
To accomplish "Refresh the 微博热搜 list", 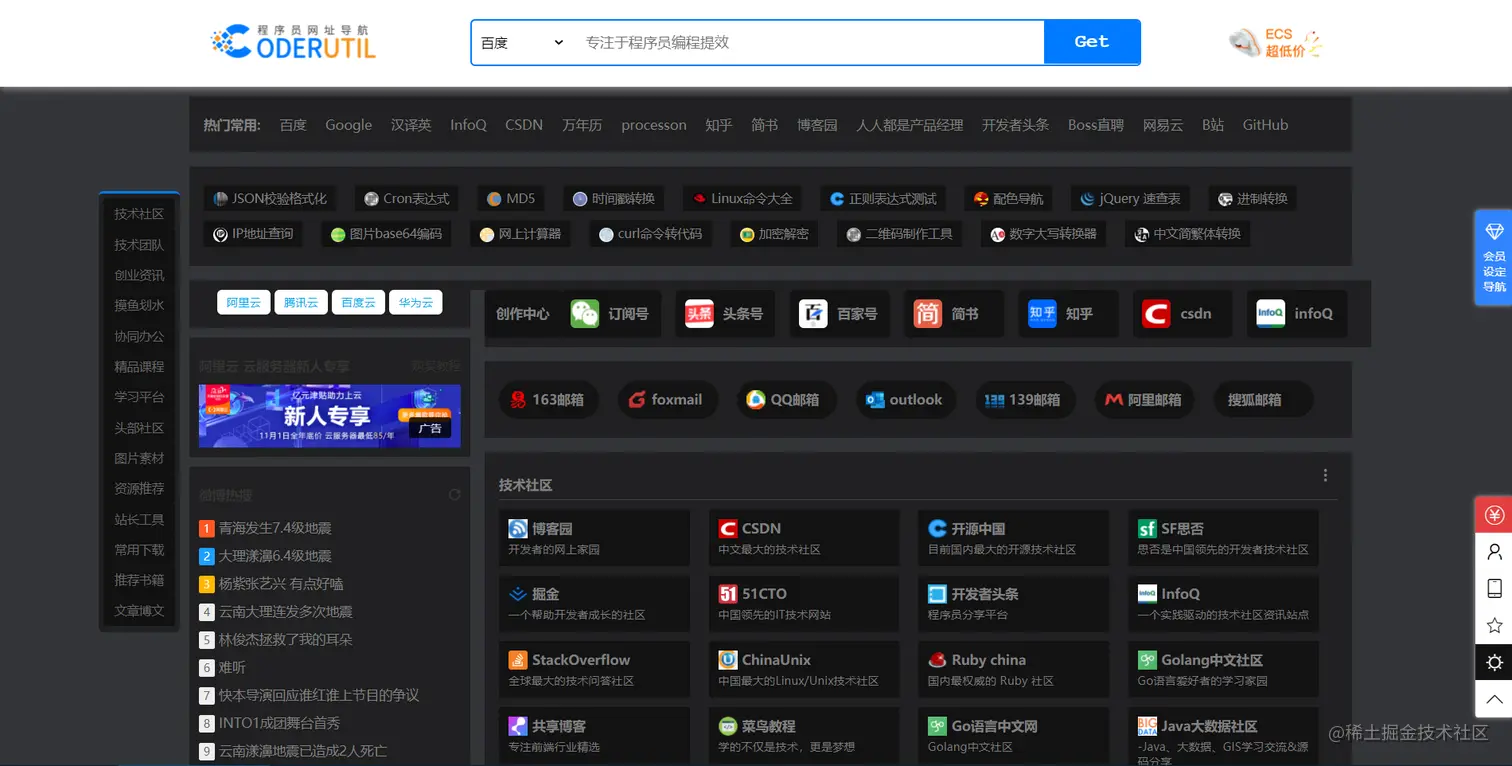I will click(455, 495).
